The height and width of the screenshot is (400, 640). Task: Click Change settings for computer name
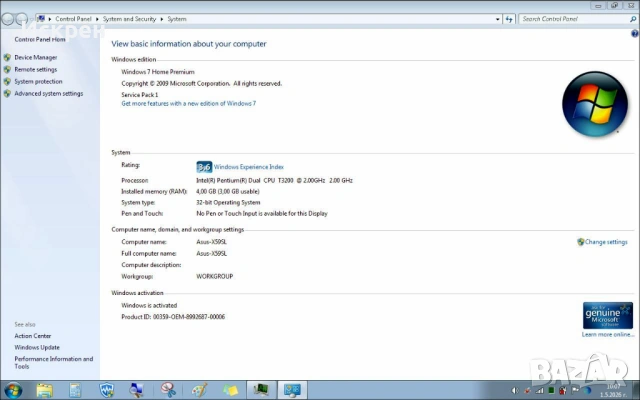pos(606,242)
